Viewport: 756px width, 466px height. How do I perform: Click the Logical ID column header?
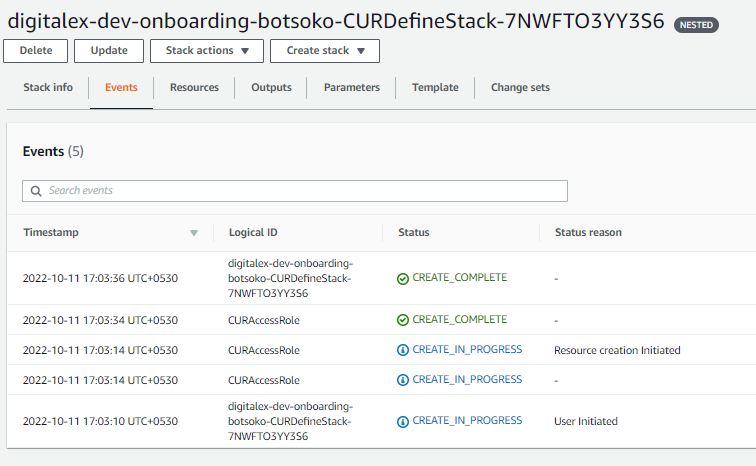tap(253, 232)
